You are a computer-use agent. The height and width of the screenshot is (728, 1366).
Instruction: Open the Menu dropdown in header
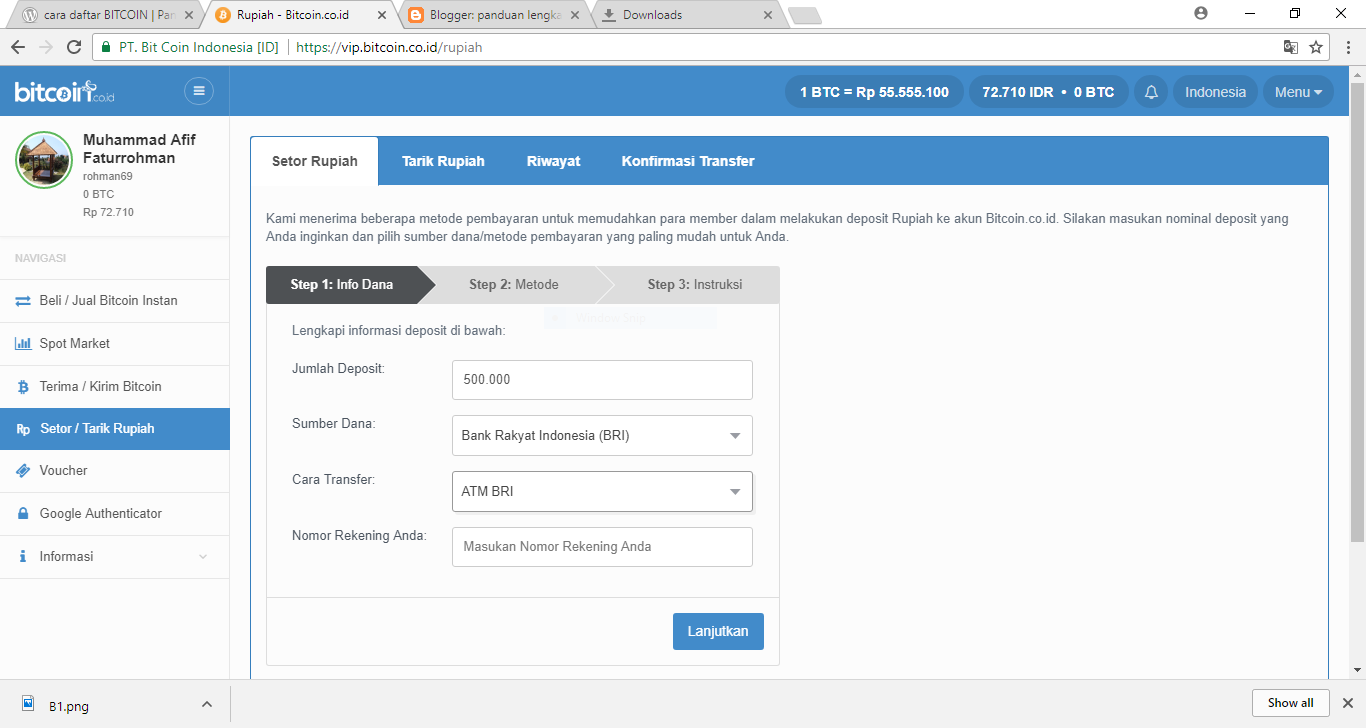tap(1298, 92)
